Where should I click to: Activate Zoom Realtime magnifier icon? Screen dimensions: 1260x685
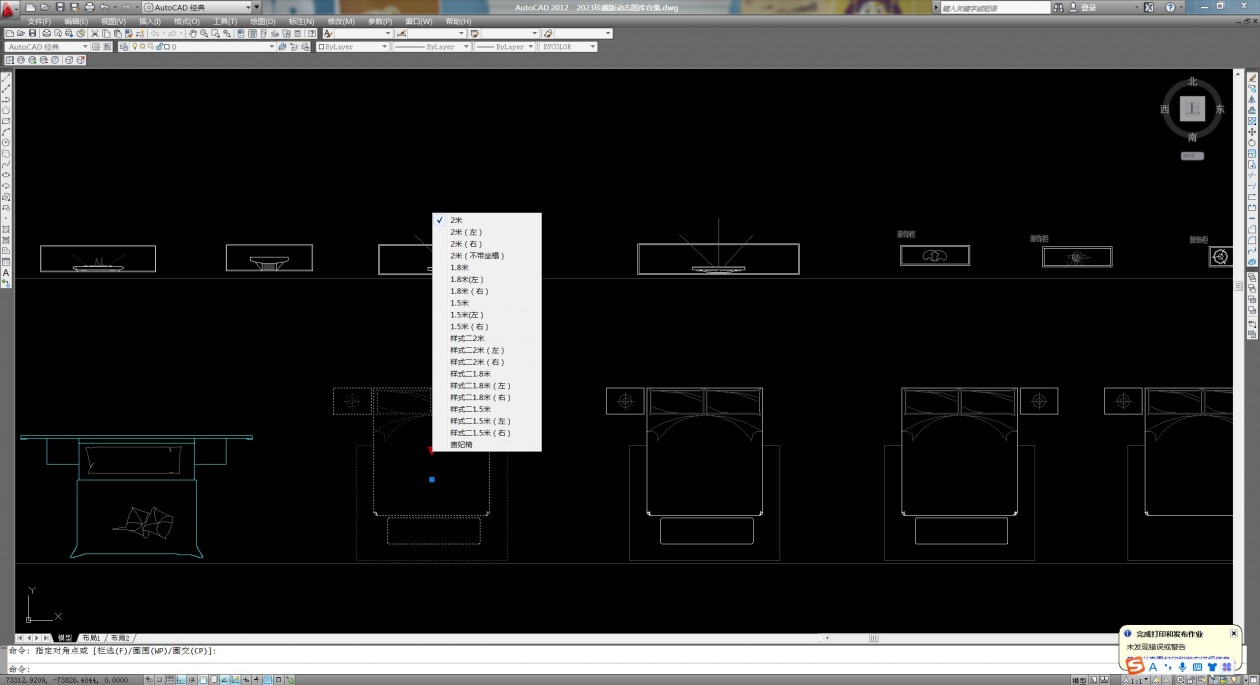204,33
